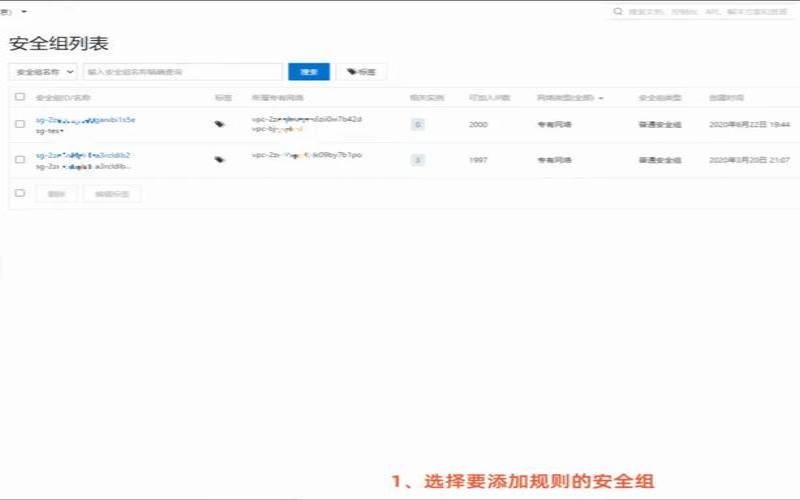Click the tag filter button beside search
This screenshot has height=500, width=800.
(361, 72)
